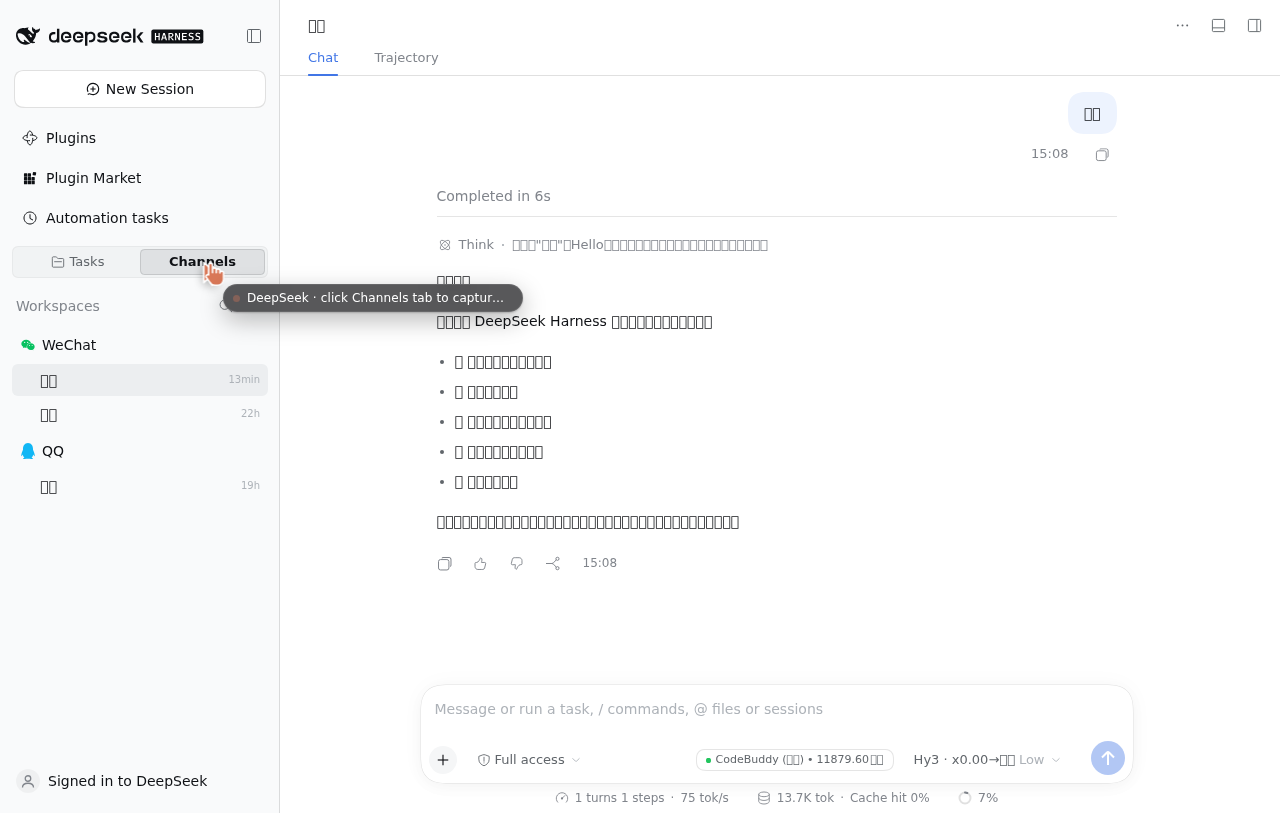Send the message with arrow button
This screenshot has height=813, width=1280.
[1108, 758]
